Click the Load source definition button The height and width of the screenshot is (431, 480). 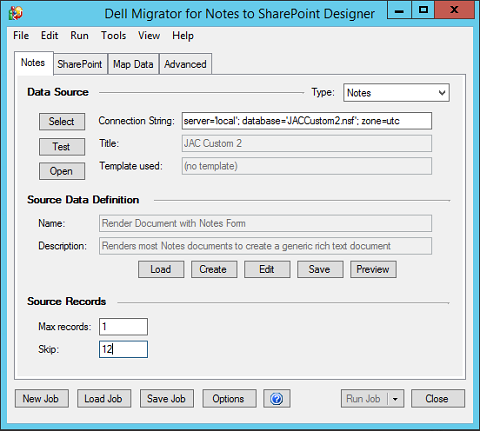click(x=161, y=269)
